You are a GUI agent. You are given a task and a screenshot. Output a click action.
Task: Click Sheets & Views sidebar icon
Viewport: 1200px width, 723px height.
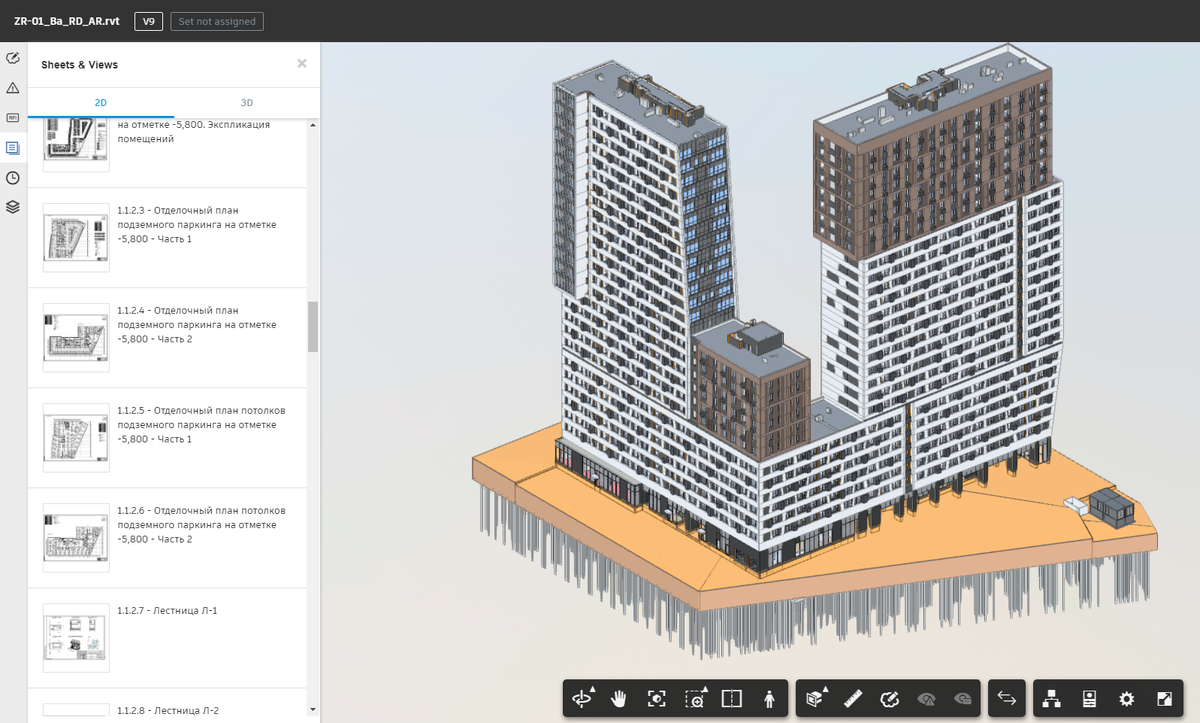(13, 148)
